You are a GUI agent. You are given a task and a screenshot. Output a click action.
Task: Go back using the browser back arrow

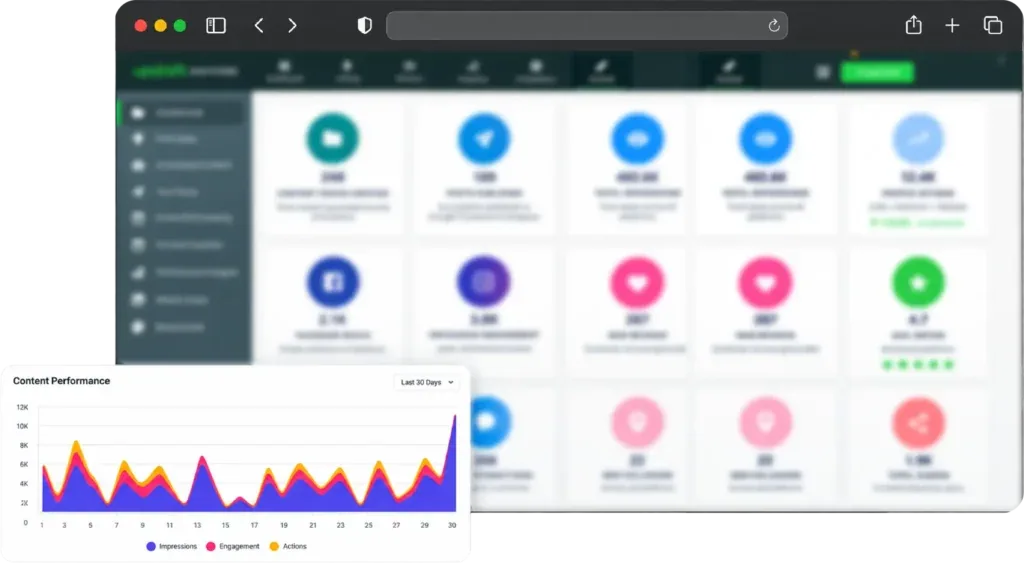(x=259, y=25)
